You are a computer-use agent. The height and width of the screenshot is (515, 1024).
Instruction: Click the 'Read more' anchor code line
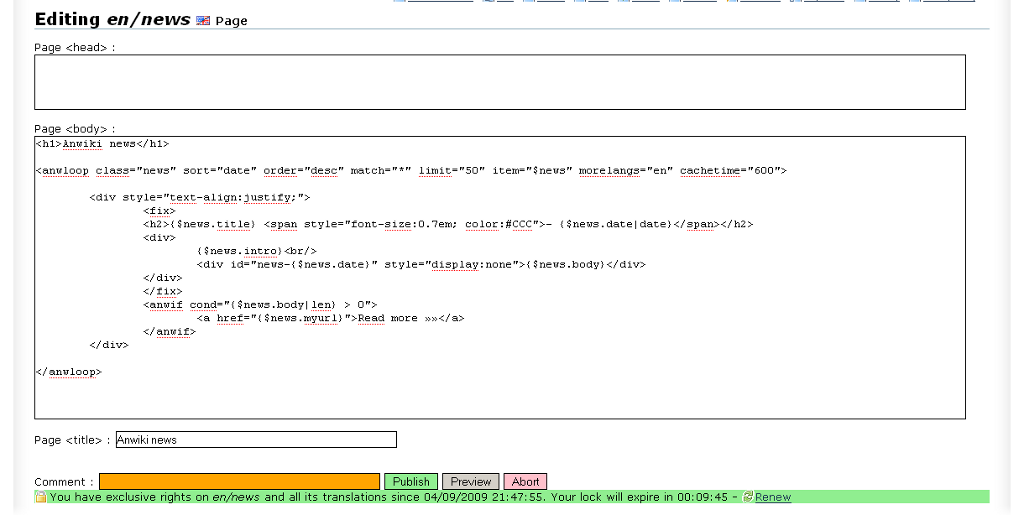tap(330, 318)
